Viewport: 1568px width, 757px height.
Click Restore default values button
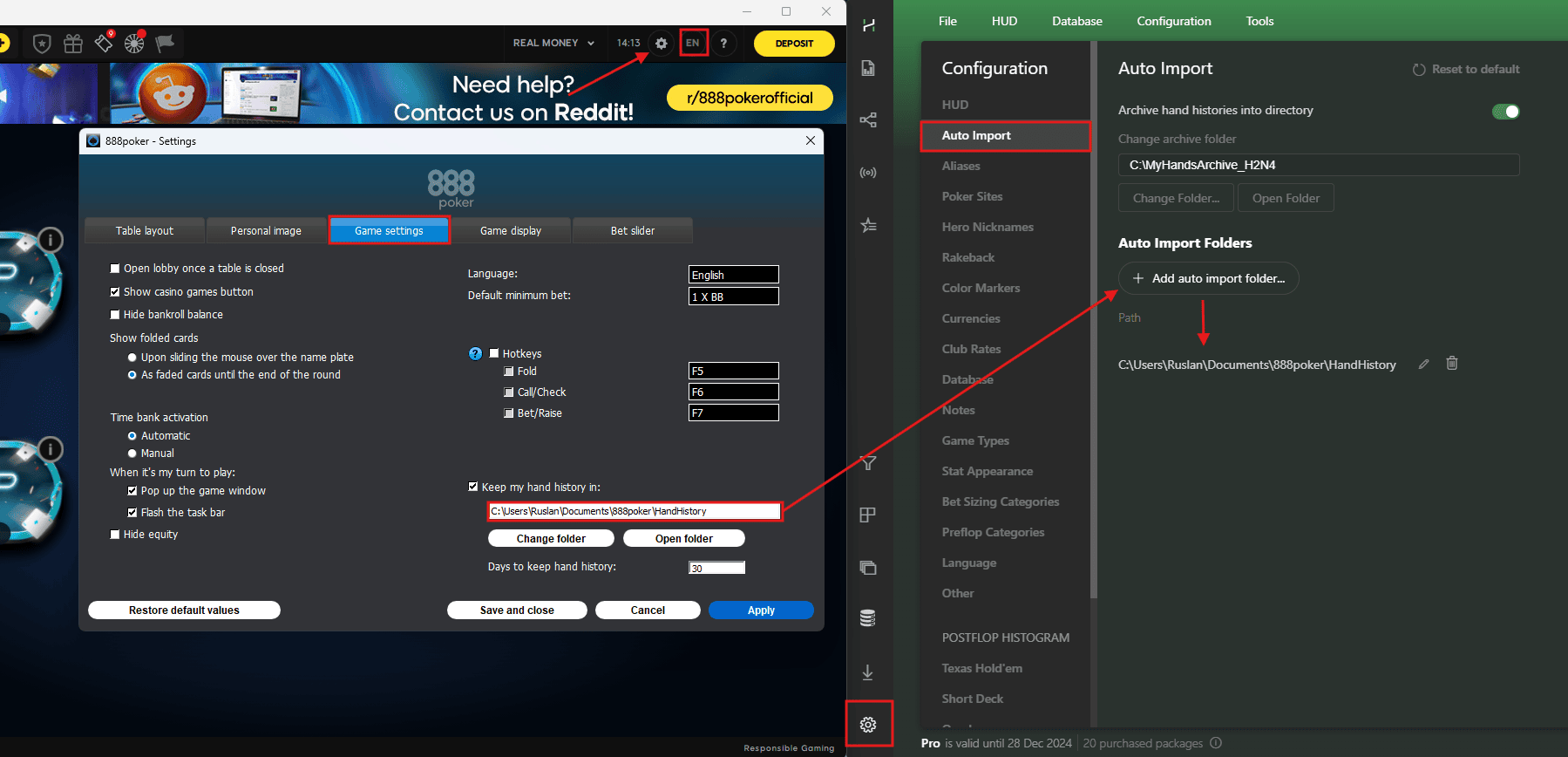pyautogui.click(x=184, y=610)
